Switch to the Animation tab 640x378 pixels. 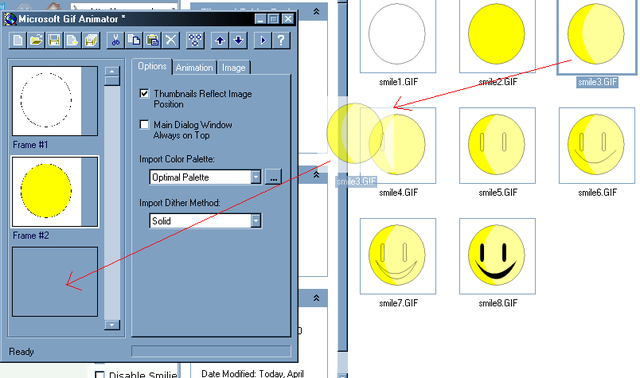click(x=194, y=68)
